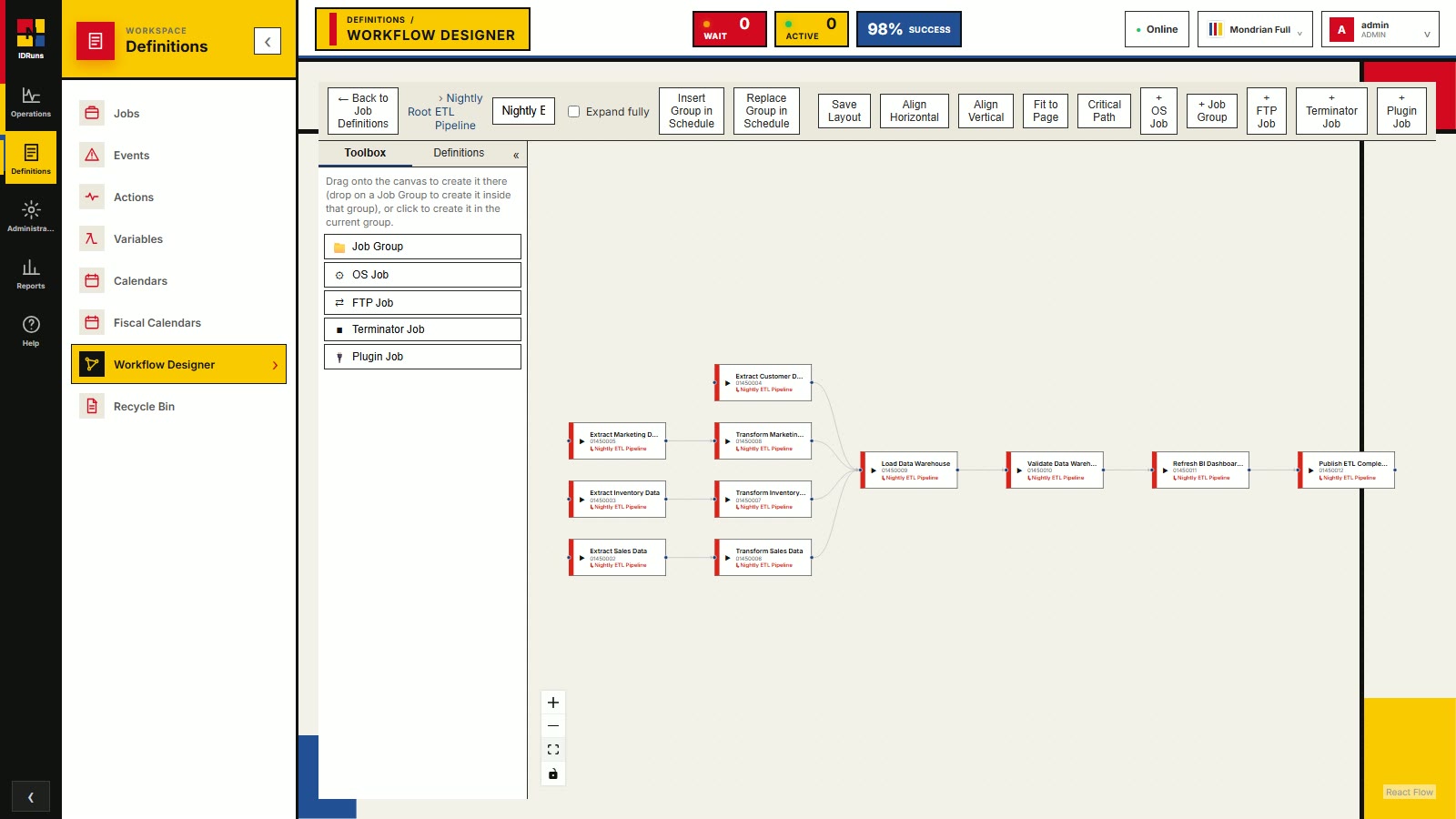Select FTP Job in the toolbox
Screen dimensions: 1456x819
(422, 303)
